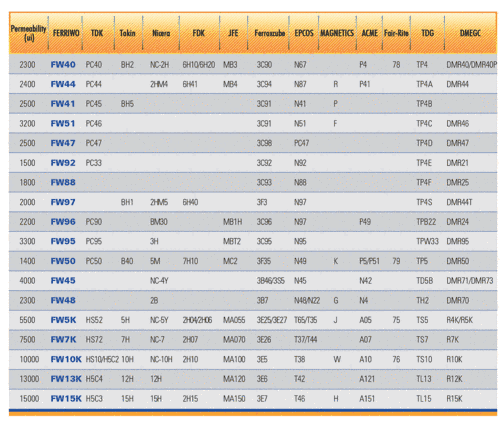Click the EPCOS column header
501x423 pixels.
point(304,33)
